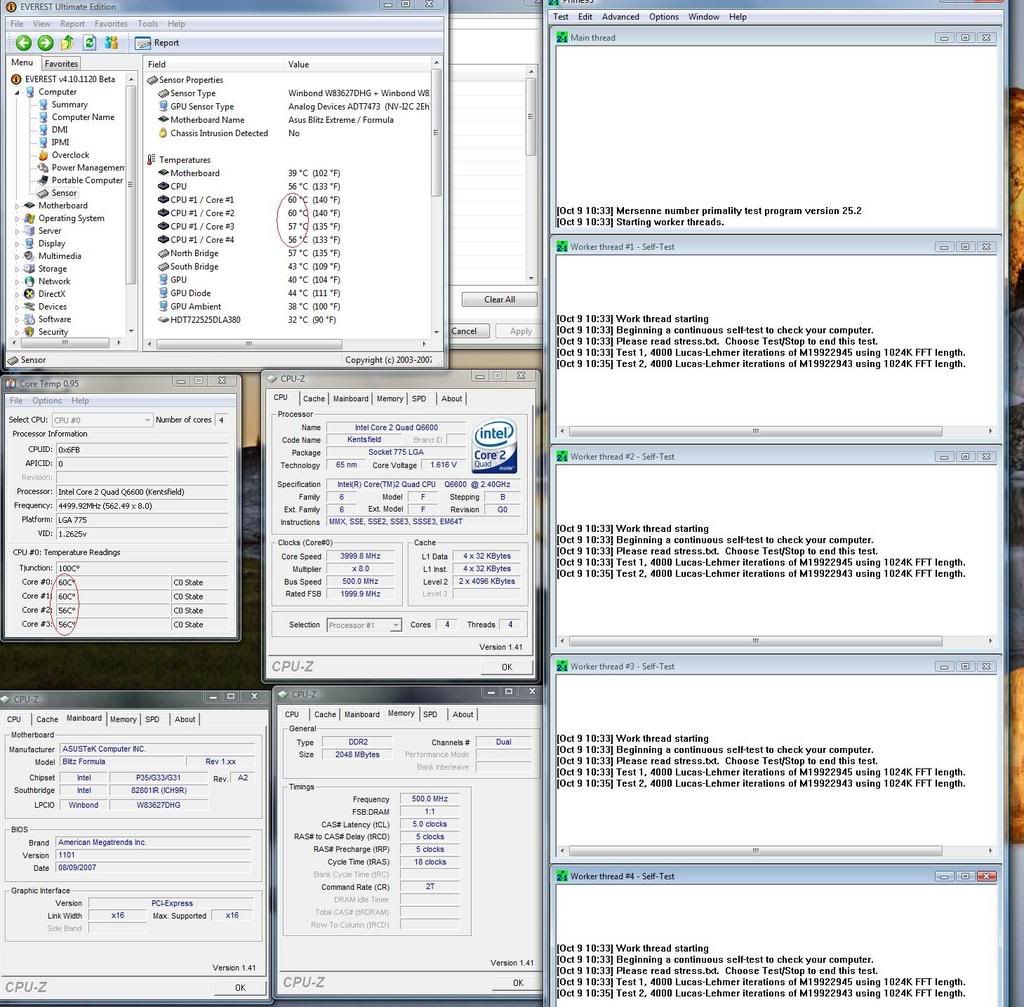
Task: Click the Frequency field in Core Temp
Action: (142, 505)
